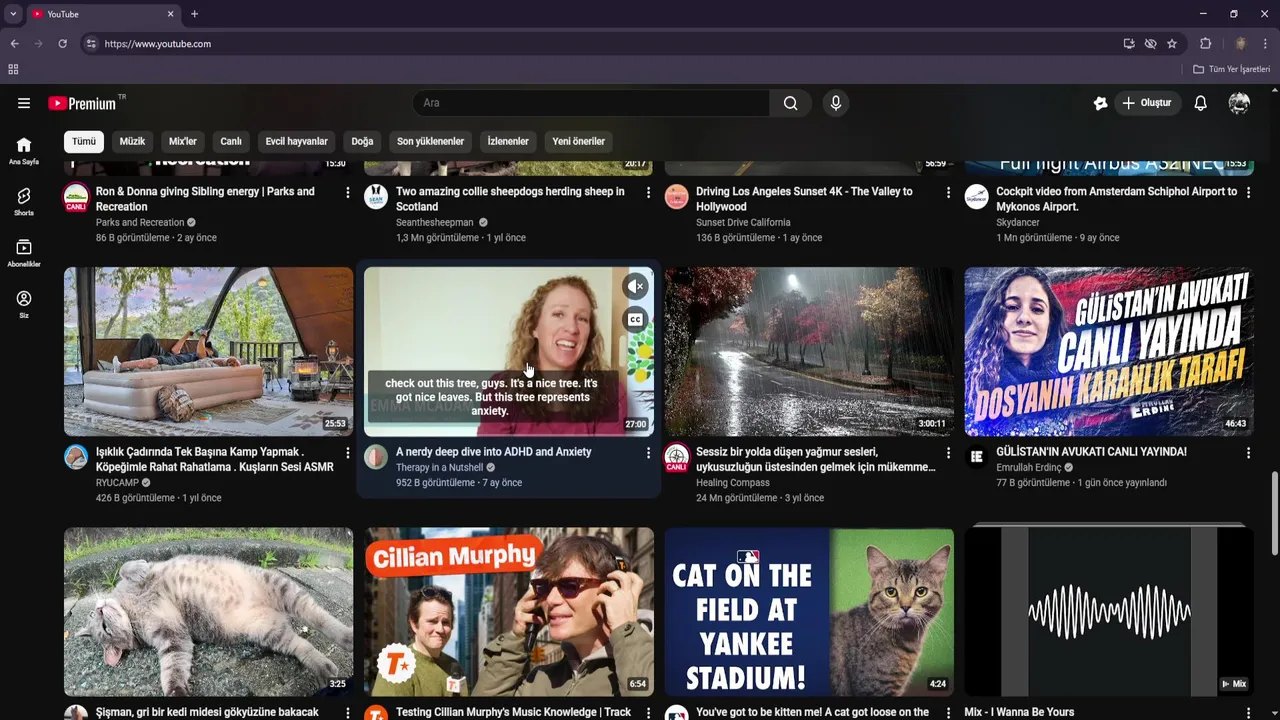Viewport: 1280px width, 720px height.
Task: Click the Oluştur create button
Action: (x=1147, y=103)
